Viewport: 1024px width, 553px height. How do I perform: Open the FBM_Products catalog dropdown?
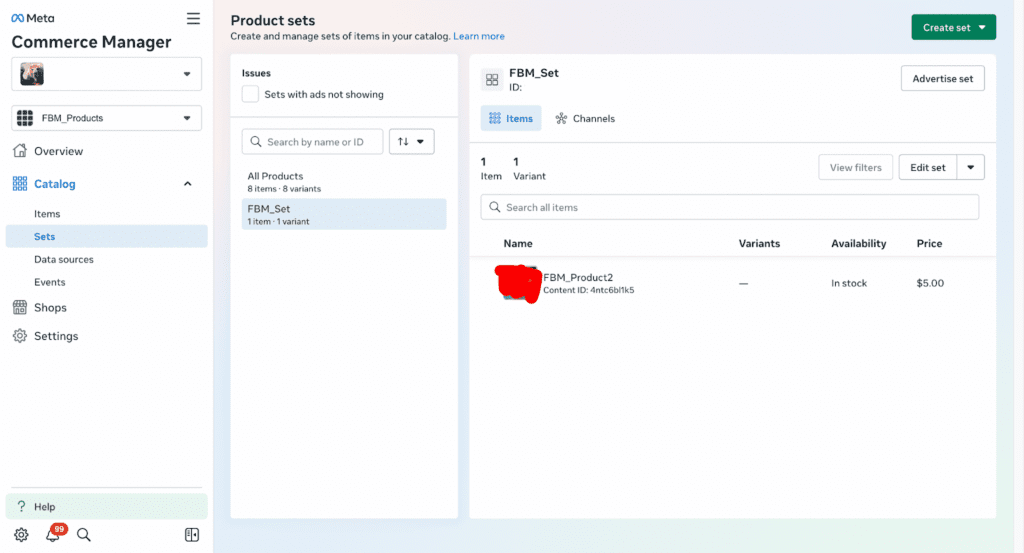click(x=187, y=118)
